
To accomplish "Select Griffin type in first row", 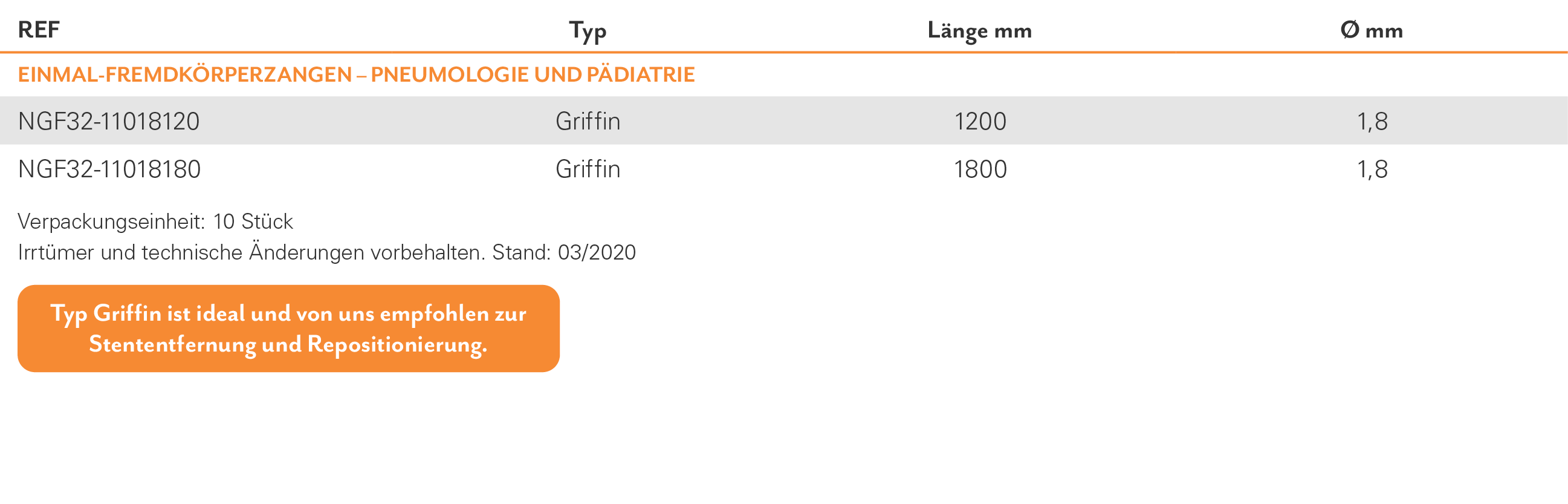I will tap(588, 121).
